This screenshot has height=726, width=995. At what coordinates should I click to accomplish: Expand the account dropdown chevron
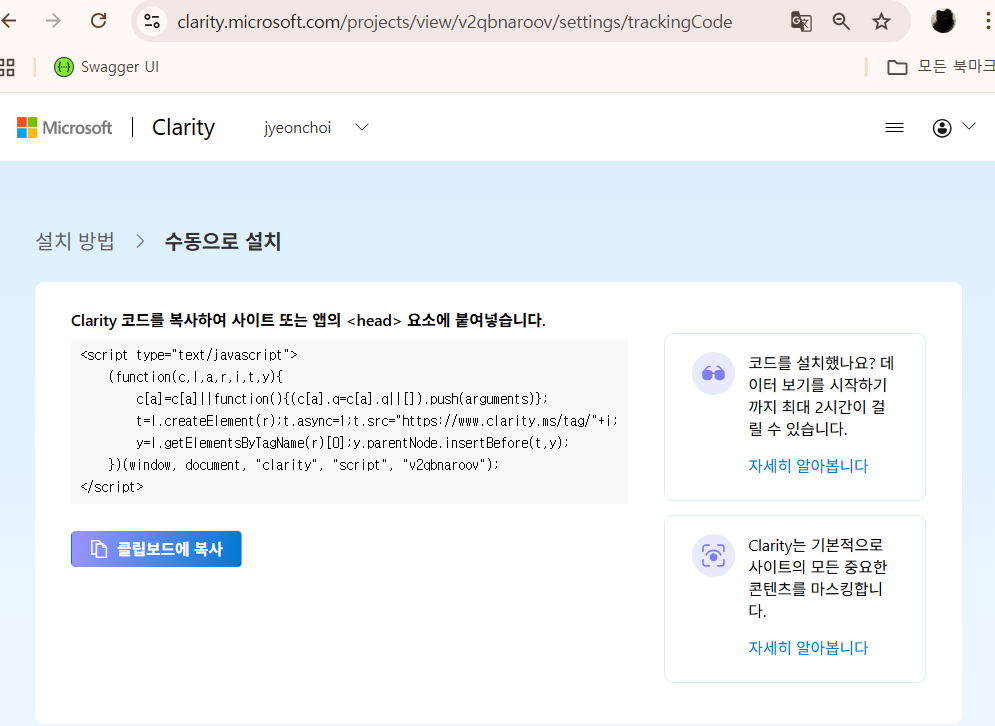(x=968, y=126)
